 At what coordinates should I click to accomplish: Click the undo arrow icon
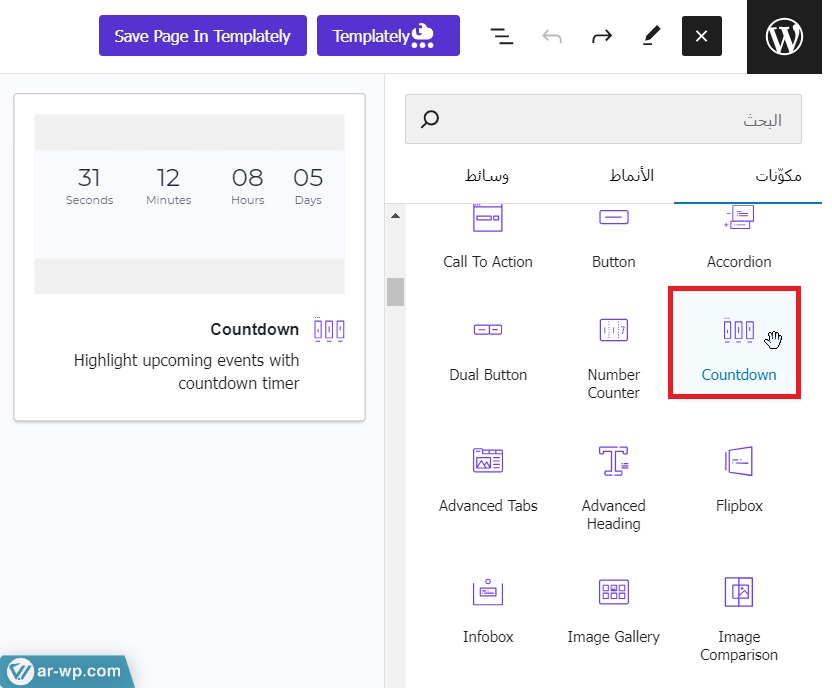pos(552,36)
